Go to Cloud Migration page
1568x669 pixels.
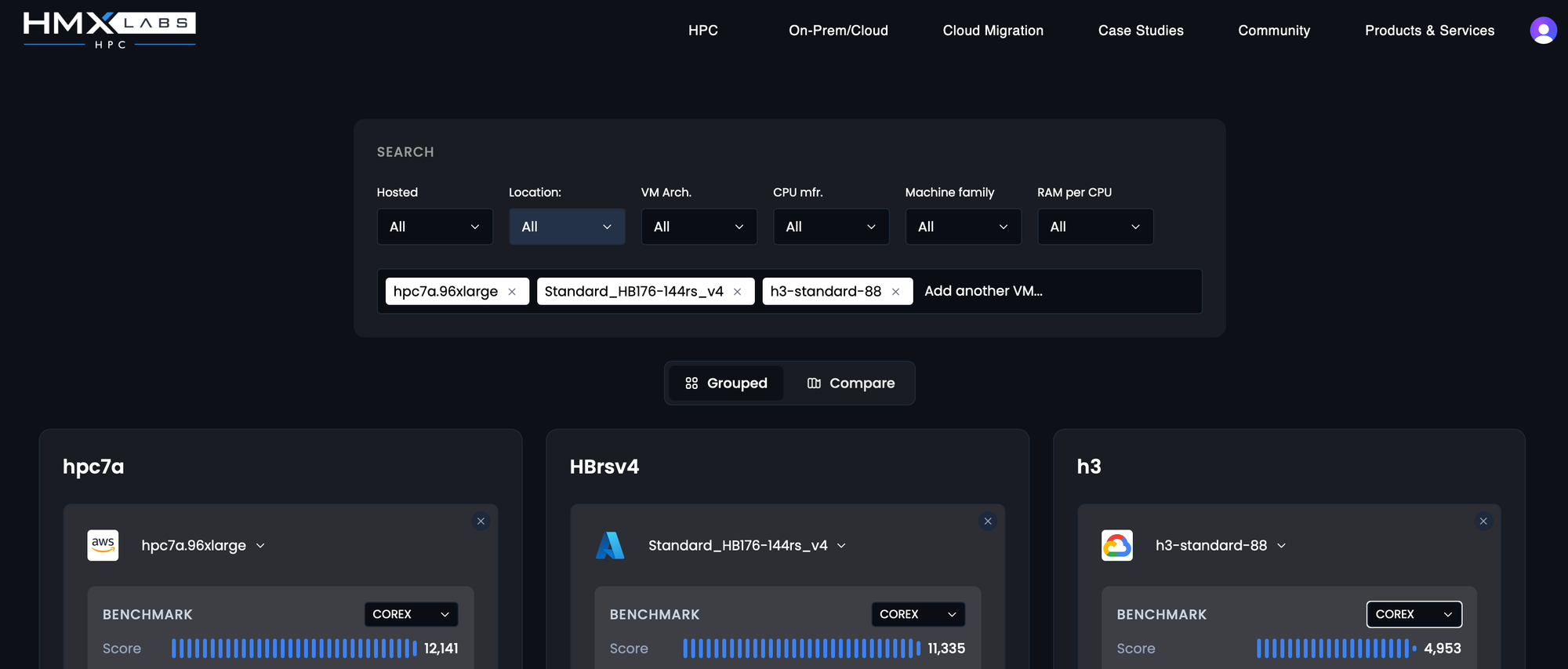(993, 31)
